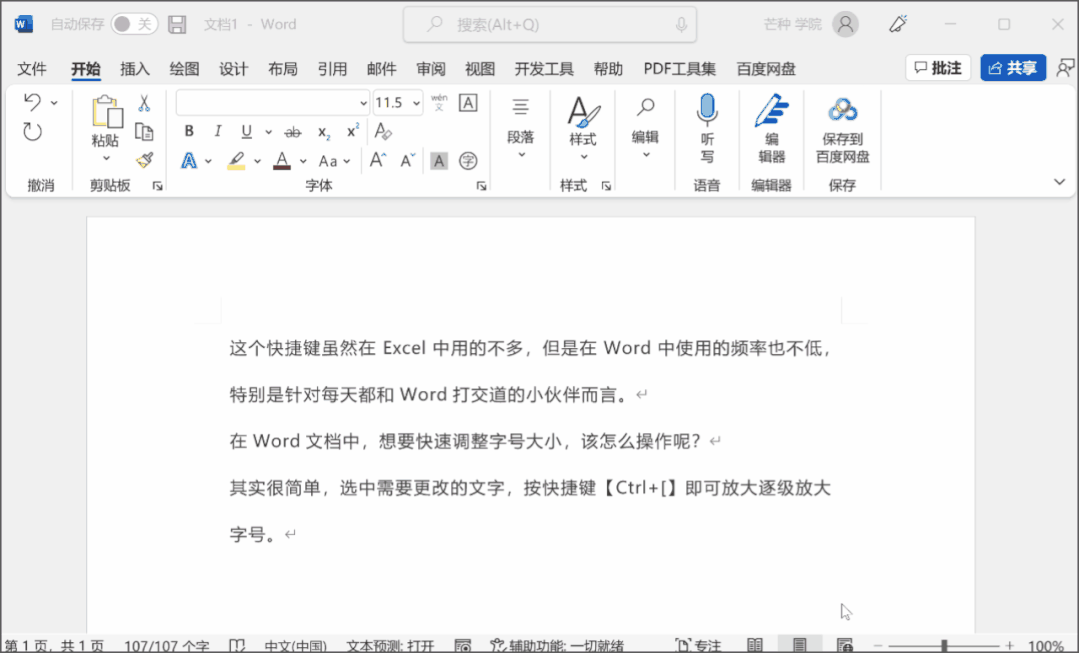Click the Undo arrow icon

[32, 102]
